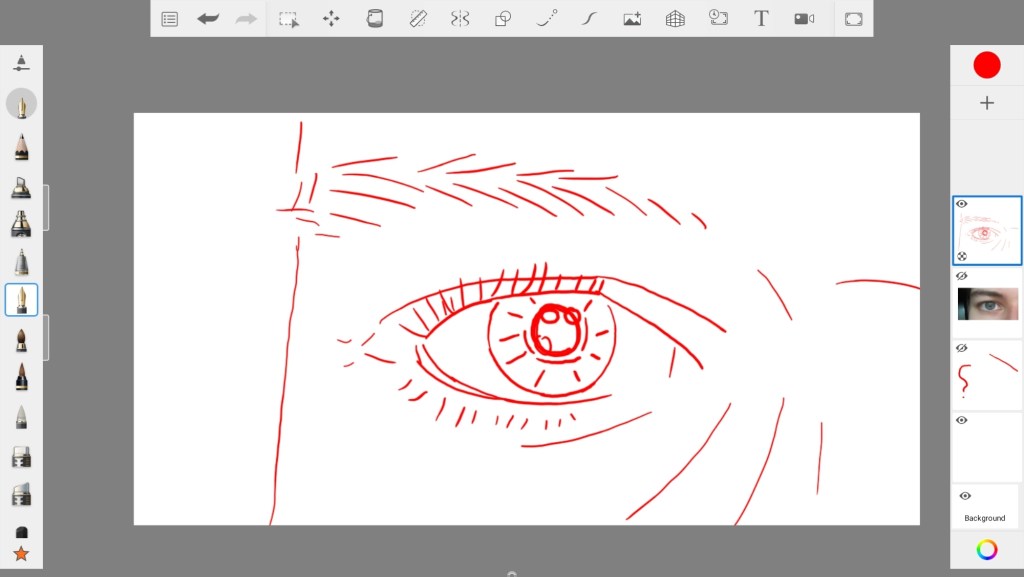Image resolution: width=1024 pixels, height=577 pixels.
Task: Choose the Selection marquee tool
Action: coord(289,19)
